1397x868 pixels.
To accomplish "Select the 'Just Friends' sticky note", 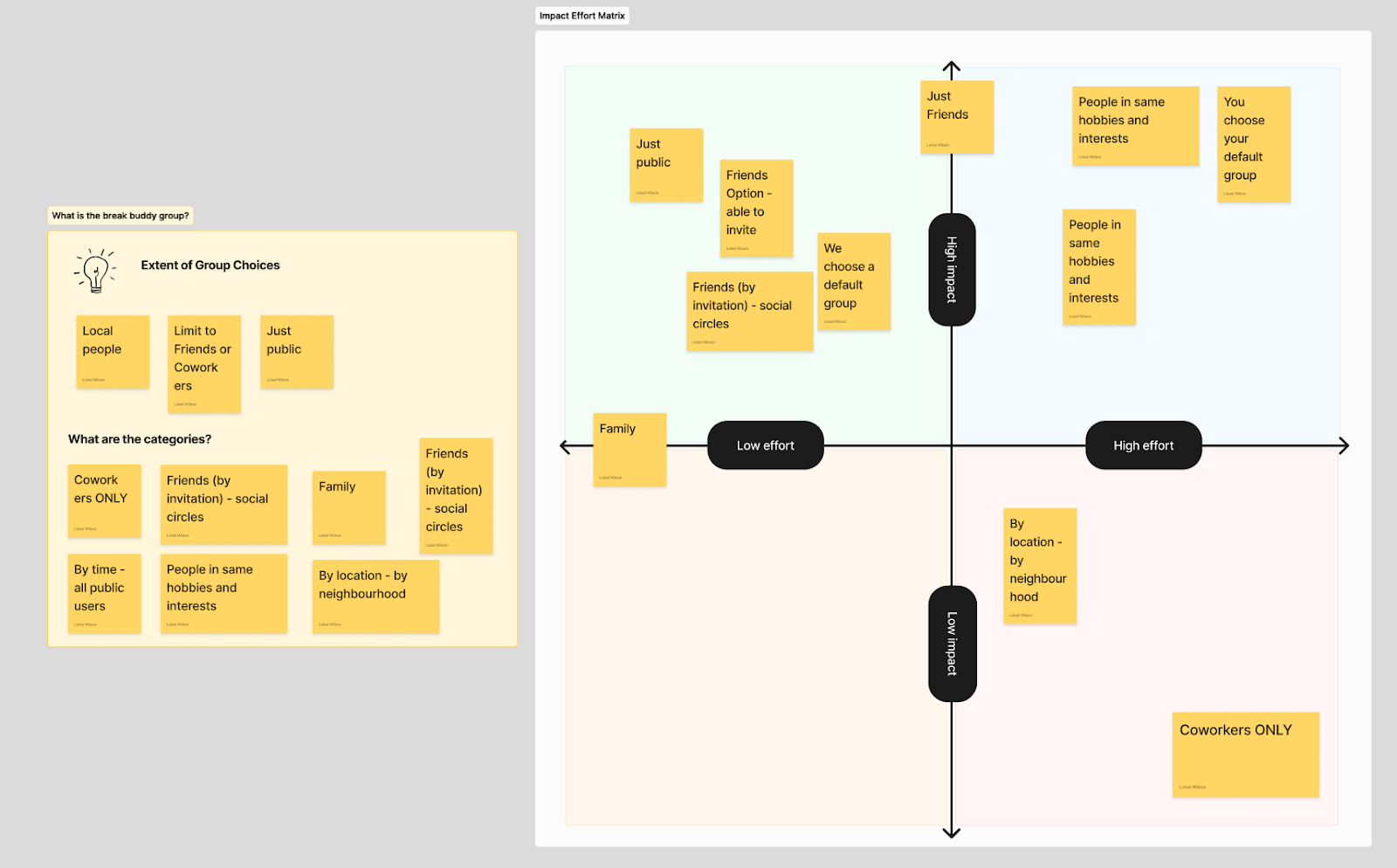I will point(956,114).
